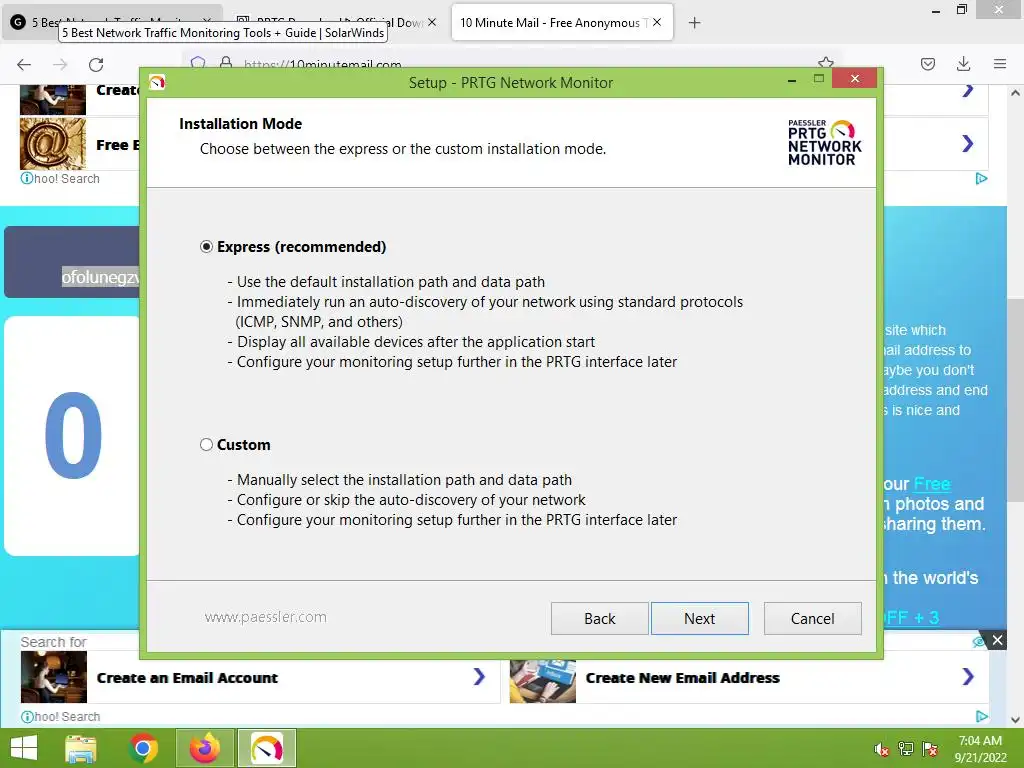Open the Create New Email Address ad link

pos(682,678)
